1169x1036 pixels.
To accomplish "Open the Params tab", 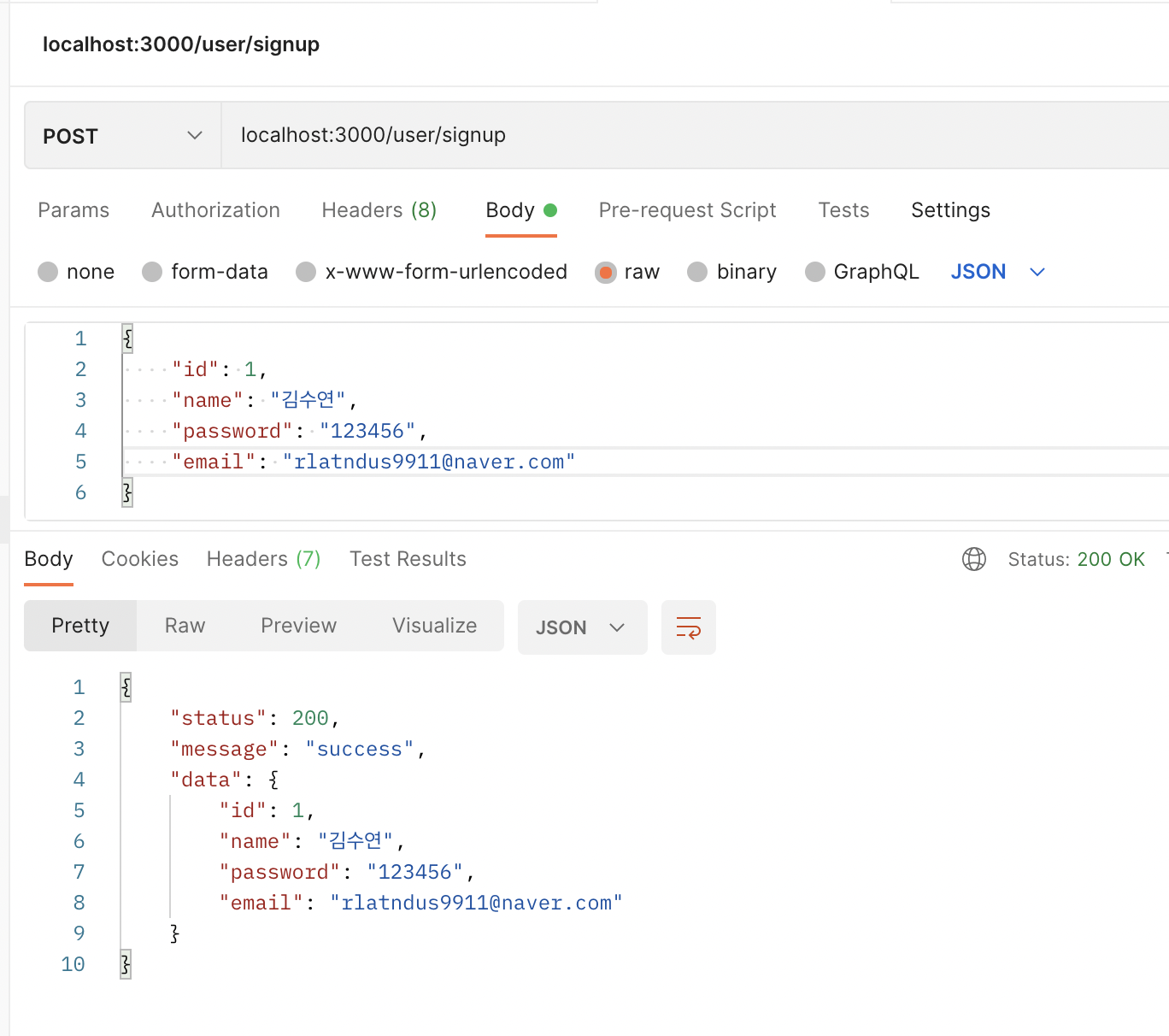I will pyautogui.click(x=73, y=210).
